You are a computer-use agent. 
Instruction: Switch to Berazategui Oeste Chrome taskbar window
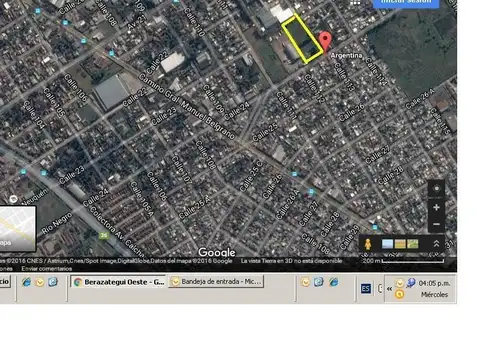(x=119, y=282)
